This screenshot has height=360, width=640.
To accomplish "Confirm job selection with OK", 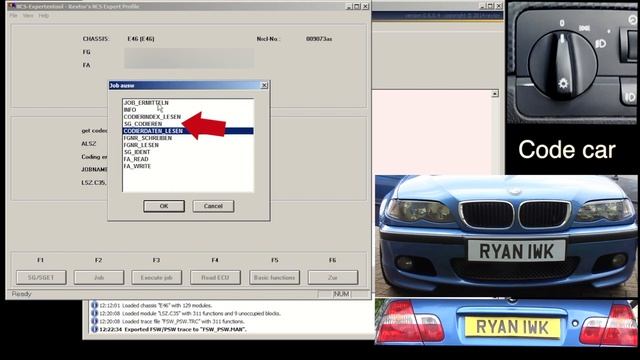I will coord(164,206).
